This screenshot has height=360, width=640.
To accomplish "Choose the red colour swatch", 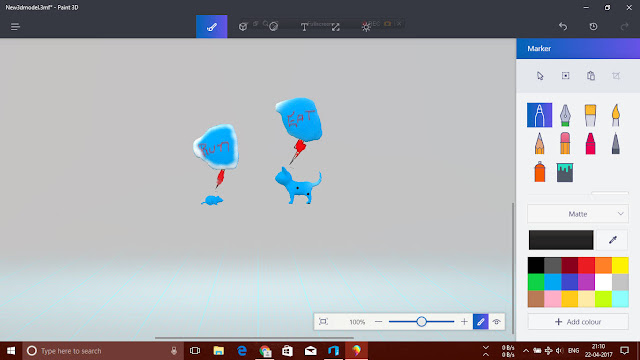I will click(586, 265).
